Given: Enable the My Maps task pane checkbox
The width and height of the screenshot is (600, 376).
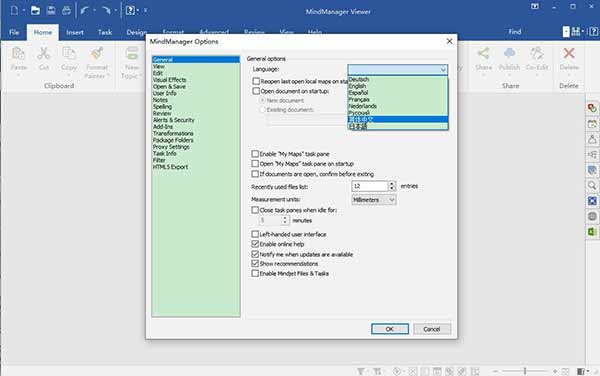Looking at the screenshot, I should pos(255,154).
